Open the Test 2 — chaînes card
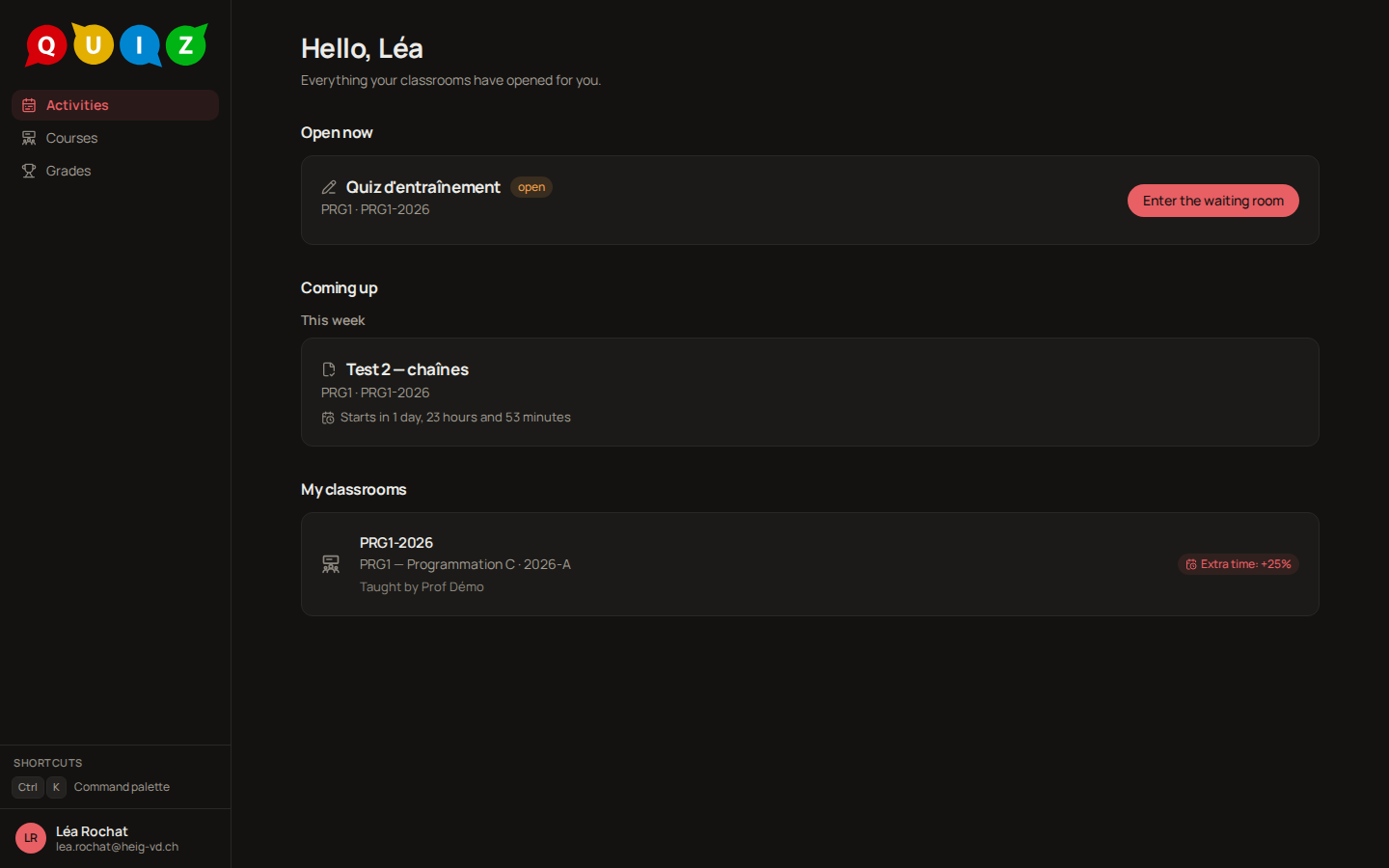 click(810, 392)
